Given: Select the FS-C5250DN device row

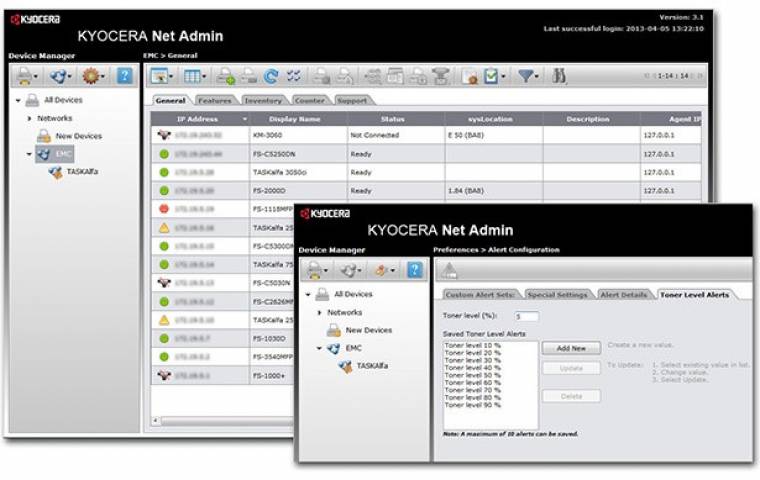Looking at the screenshot, I should (426, 154).
